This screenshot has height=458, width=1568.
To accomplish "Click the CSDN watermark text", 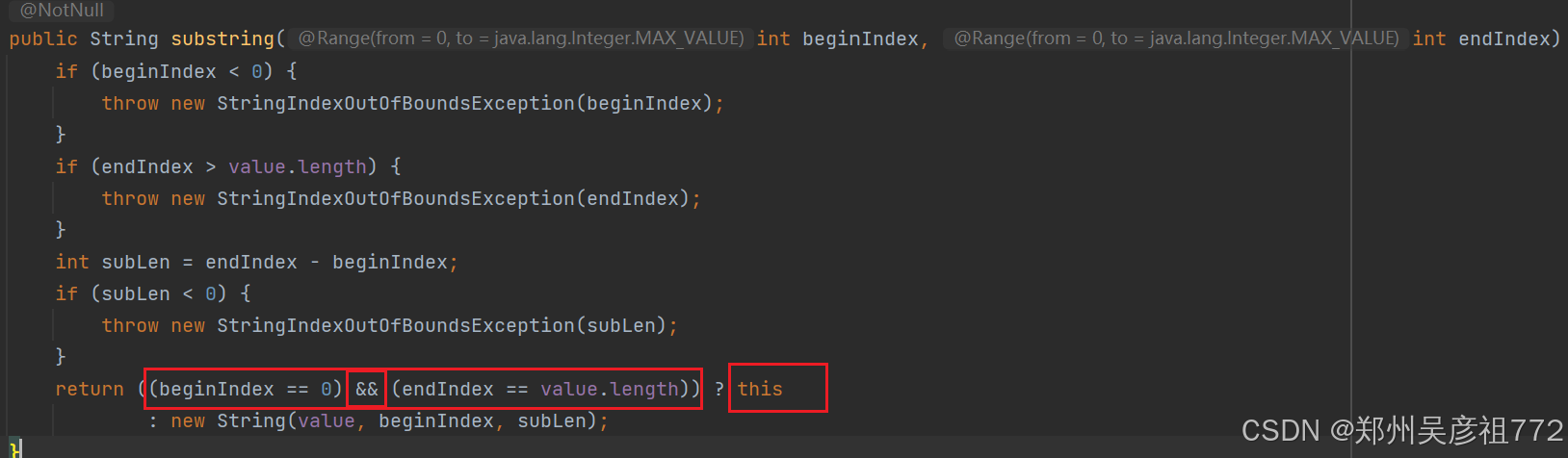I will pos(1402,430).
